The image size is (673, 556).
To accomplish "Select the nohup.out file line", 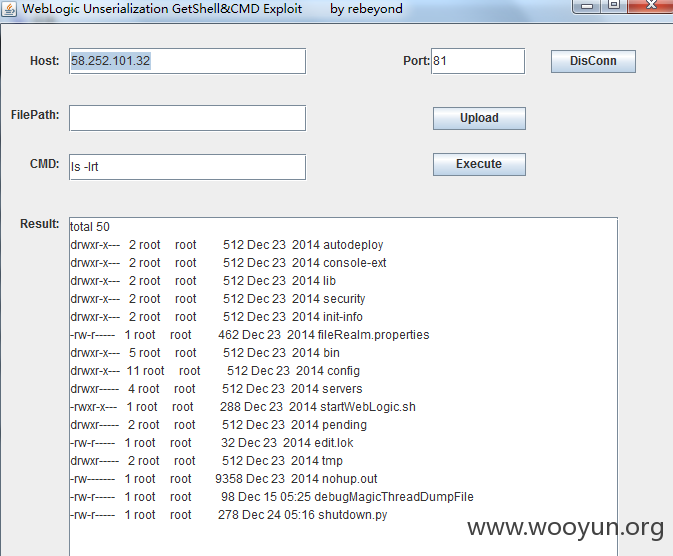I will [x=224, y=479].
